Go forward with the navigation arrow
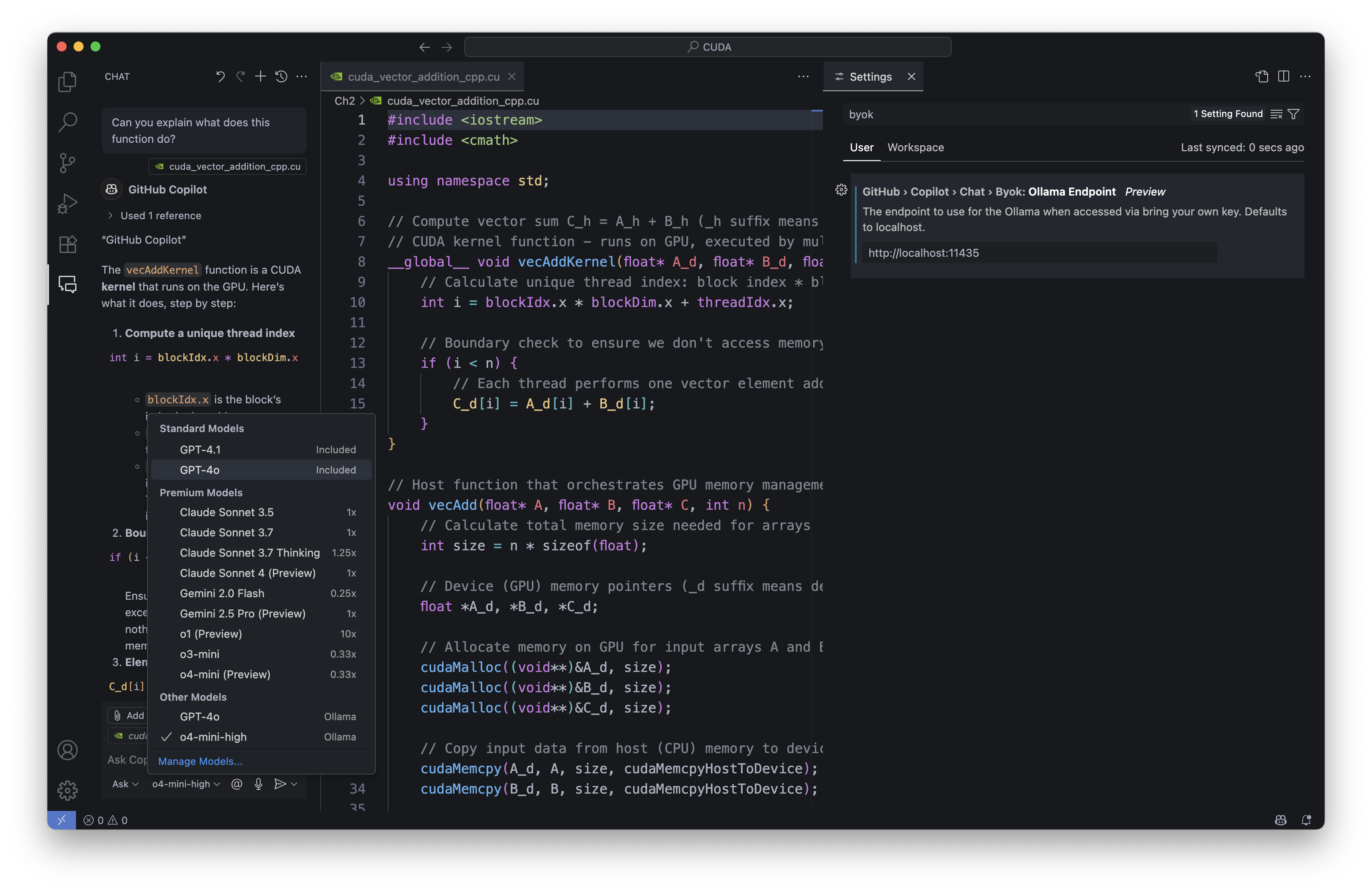This screenshot has width=1372, height=892. coord(447,47)
